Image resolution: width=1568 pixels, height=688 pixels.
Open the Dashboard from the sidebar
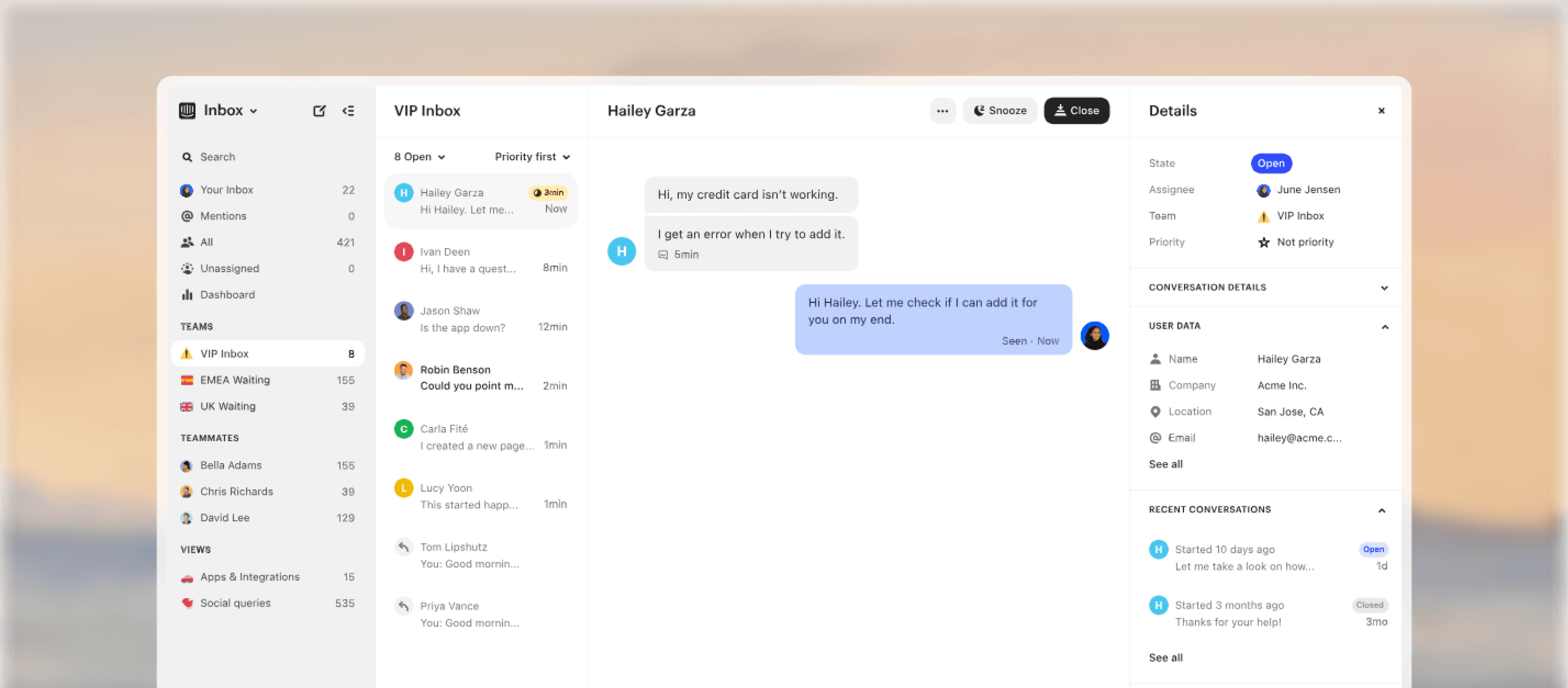228,295
